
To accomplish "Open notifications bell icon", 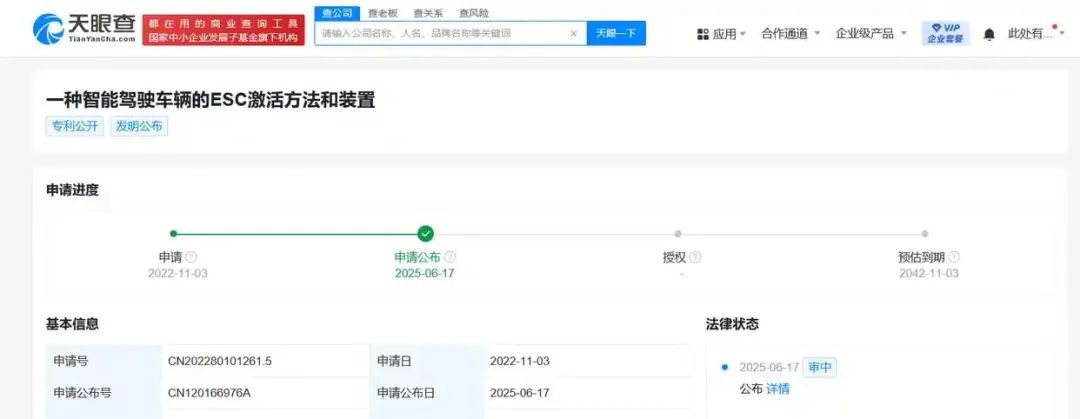I will point(989,34).
